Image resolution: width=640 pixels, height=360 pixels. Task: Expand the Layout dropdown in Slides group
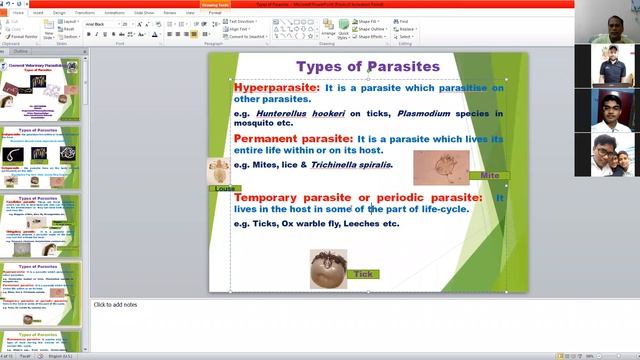click(x=69, y=21)
